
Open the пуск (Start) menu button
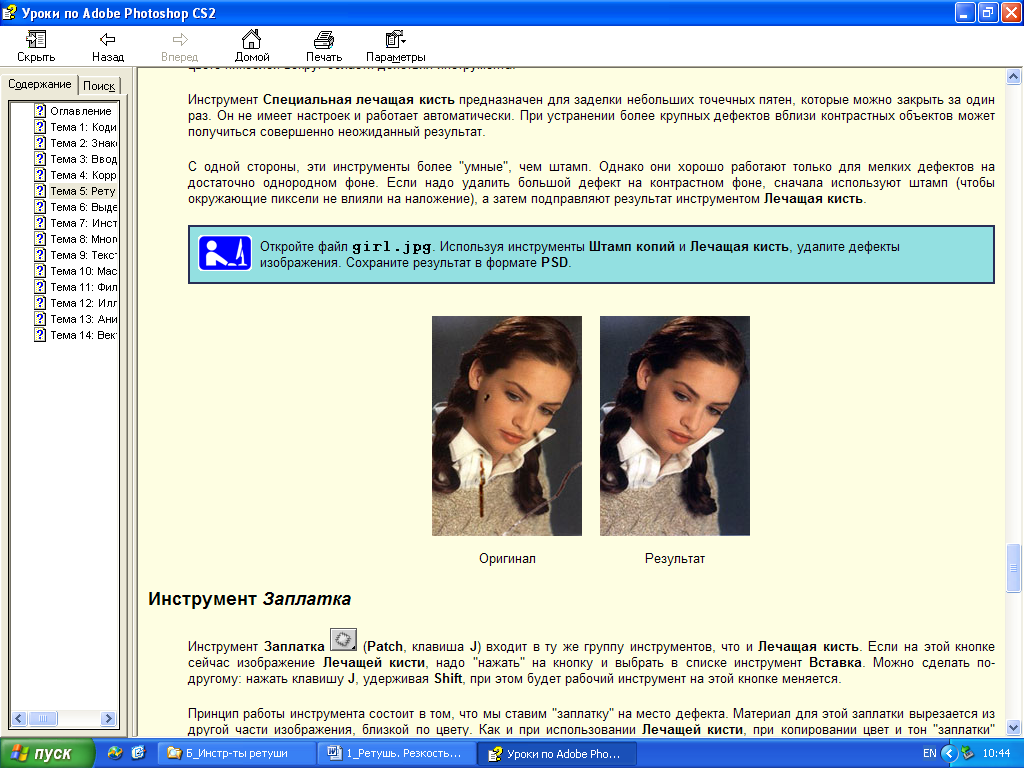[x=47, y=753]
